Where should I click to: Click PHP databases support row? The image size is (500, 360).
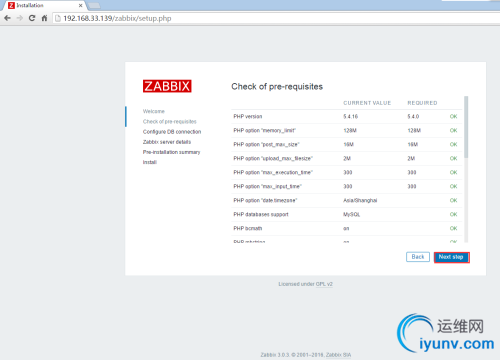point(347,214)
